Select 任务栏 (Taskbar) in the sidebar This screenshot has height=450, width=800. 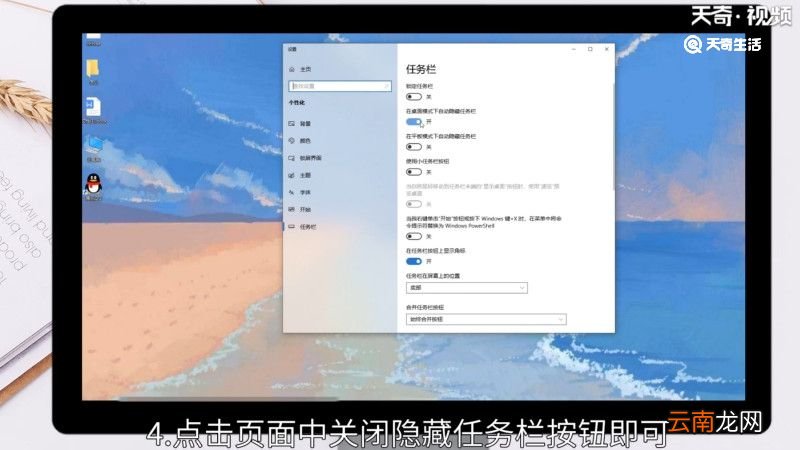[303, 227]
